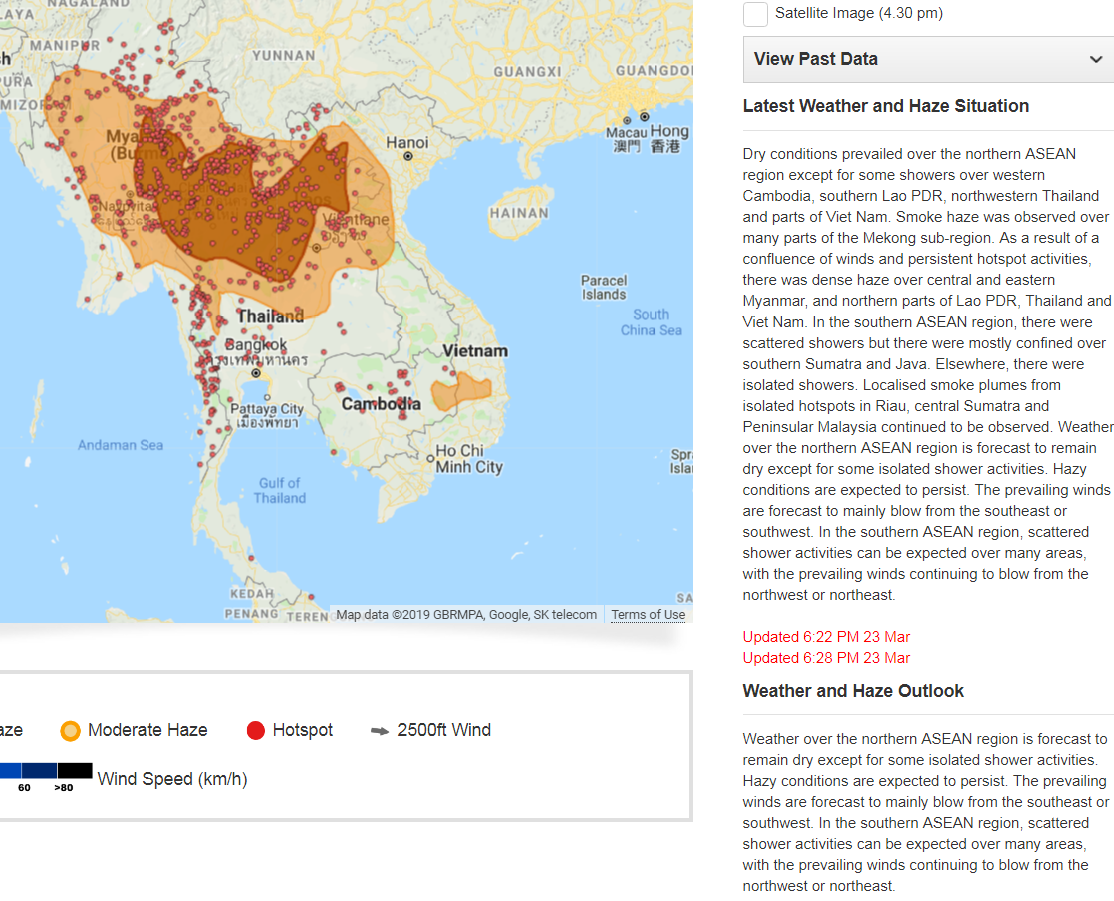Click the Ho Chi Minh City marker
Screen dimensions: 1114x901
[x=430, y=459]
